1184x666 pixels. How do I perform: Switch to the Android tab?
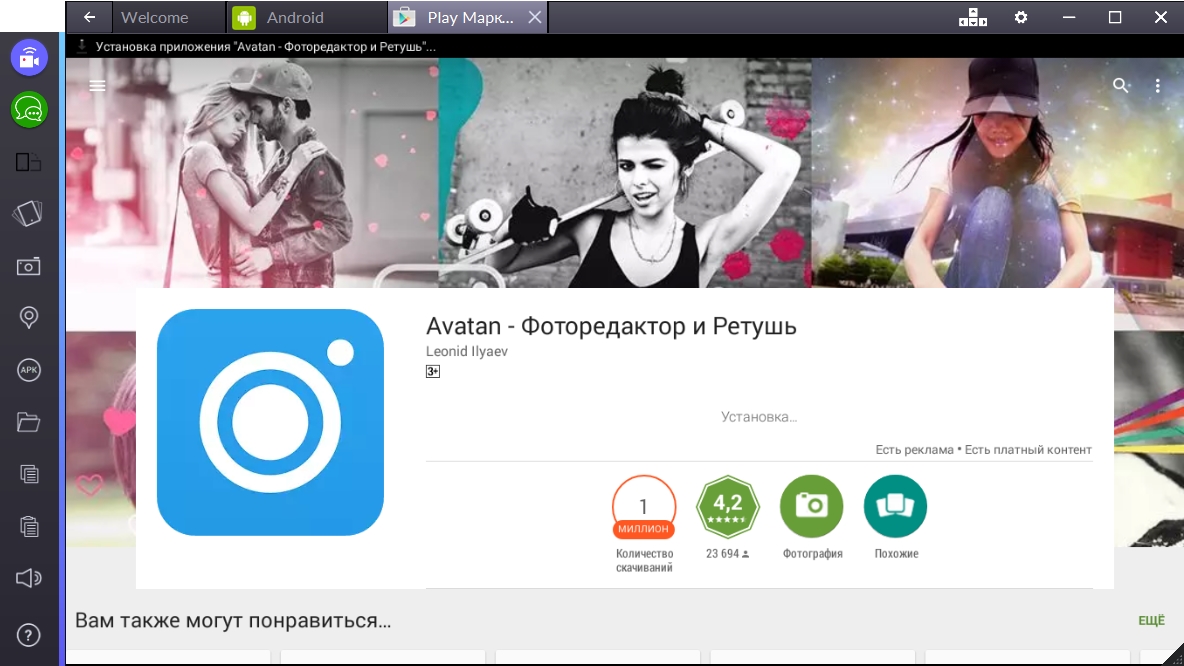click(295, 17)
